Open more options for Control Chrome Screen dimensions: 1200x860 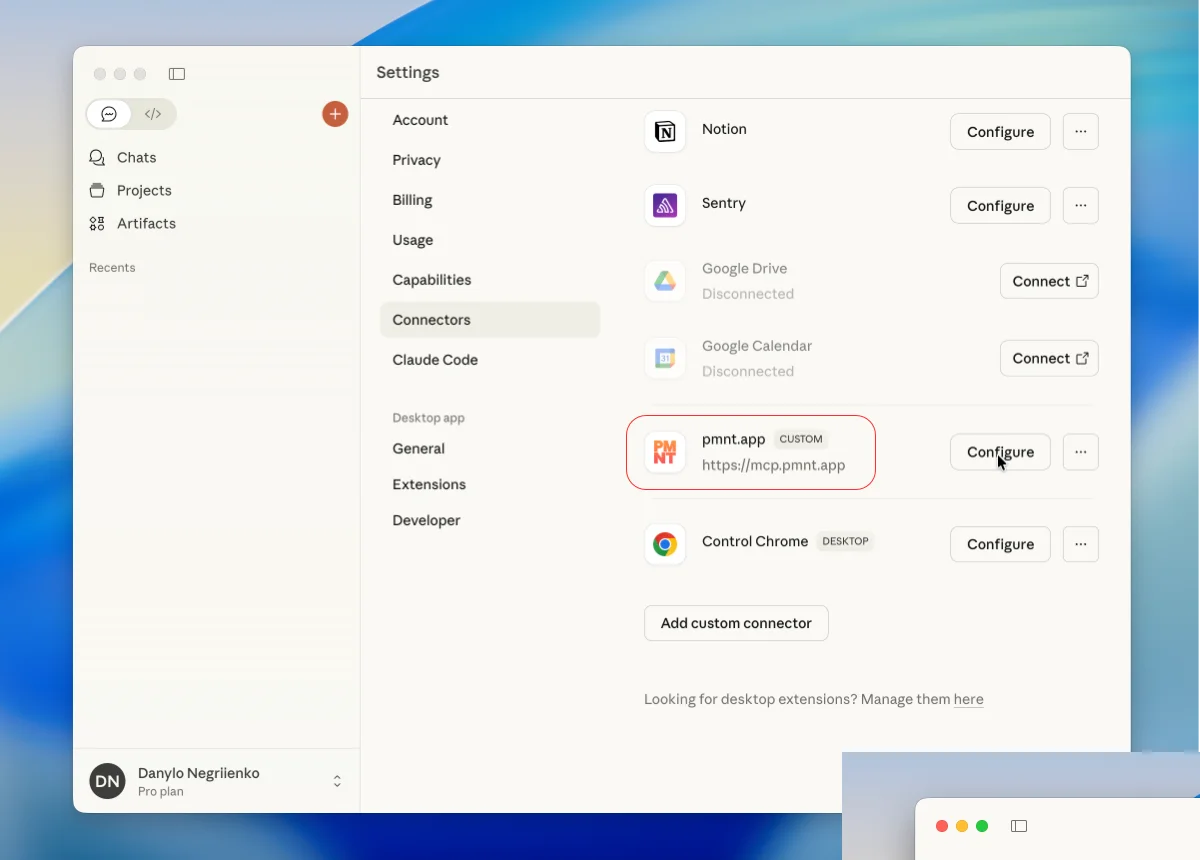pos(1080,544)
